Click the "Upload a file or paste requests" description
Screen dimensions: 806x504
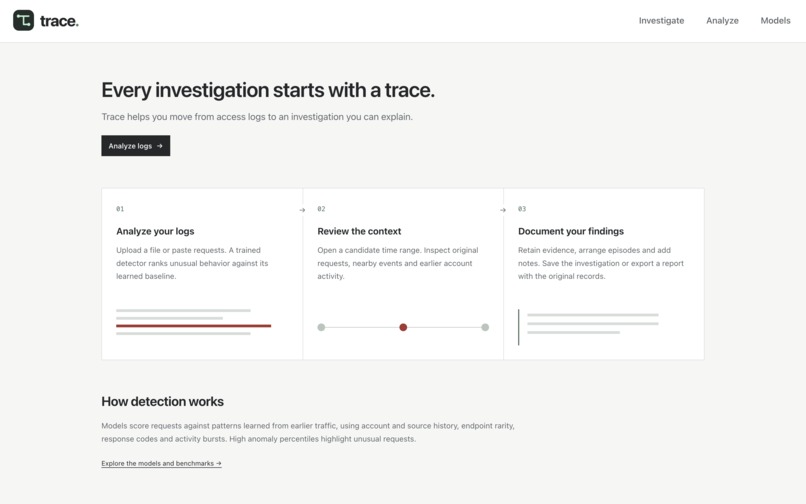pos(192,263)
